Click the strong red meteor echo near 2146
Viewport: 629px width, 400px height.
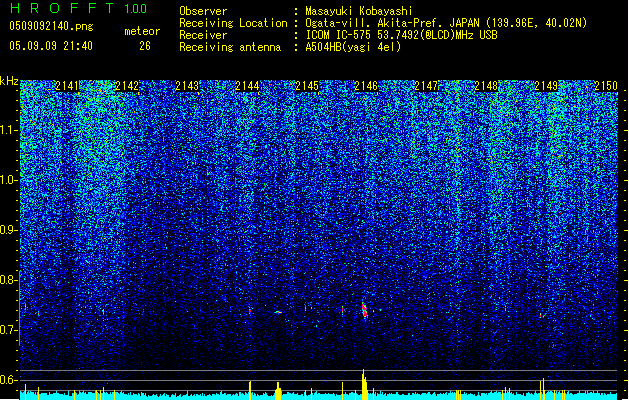(x=364, y=310)
